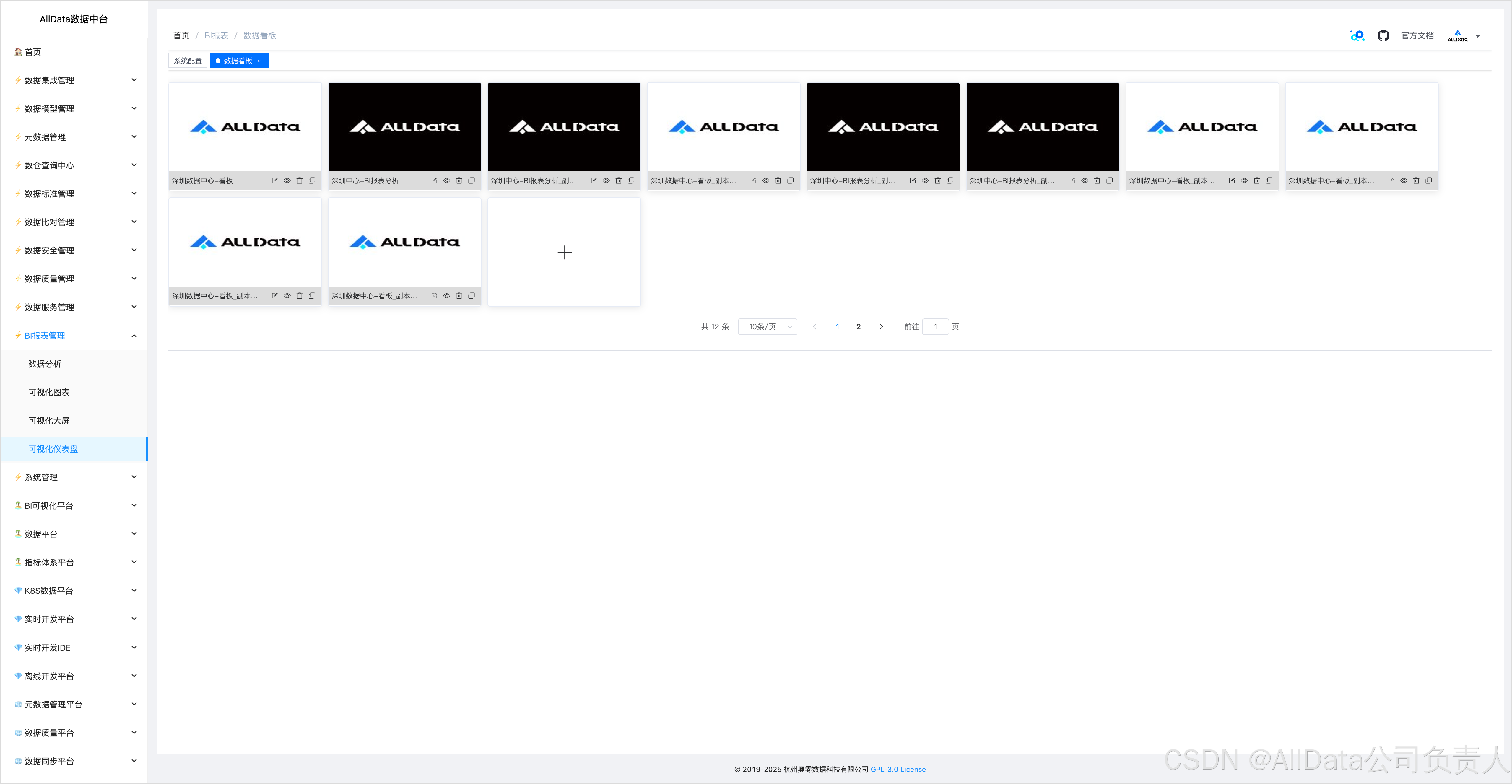Close the 数据看板 tab
The height and width of the screenshot is (784, 1512).
coord(259,61)
